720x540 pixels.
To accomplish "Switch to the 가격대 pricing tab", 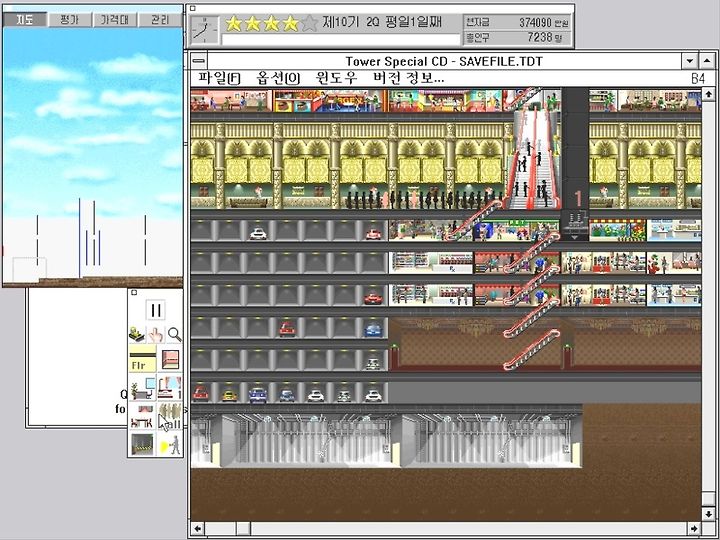I will (115, 19).
